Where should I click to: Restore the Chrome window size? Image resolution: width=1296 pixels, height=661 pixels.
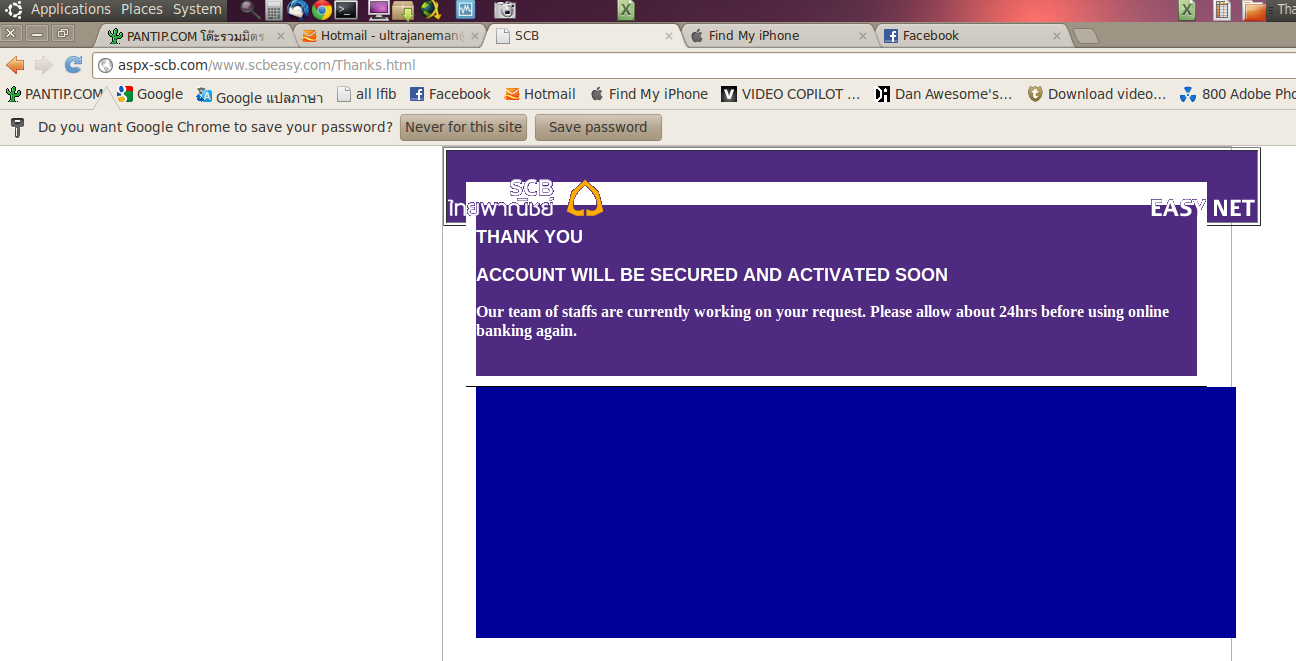61,33
